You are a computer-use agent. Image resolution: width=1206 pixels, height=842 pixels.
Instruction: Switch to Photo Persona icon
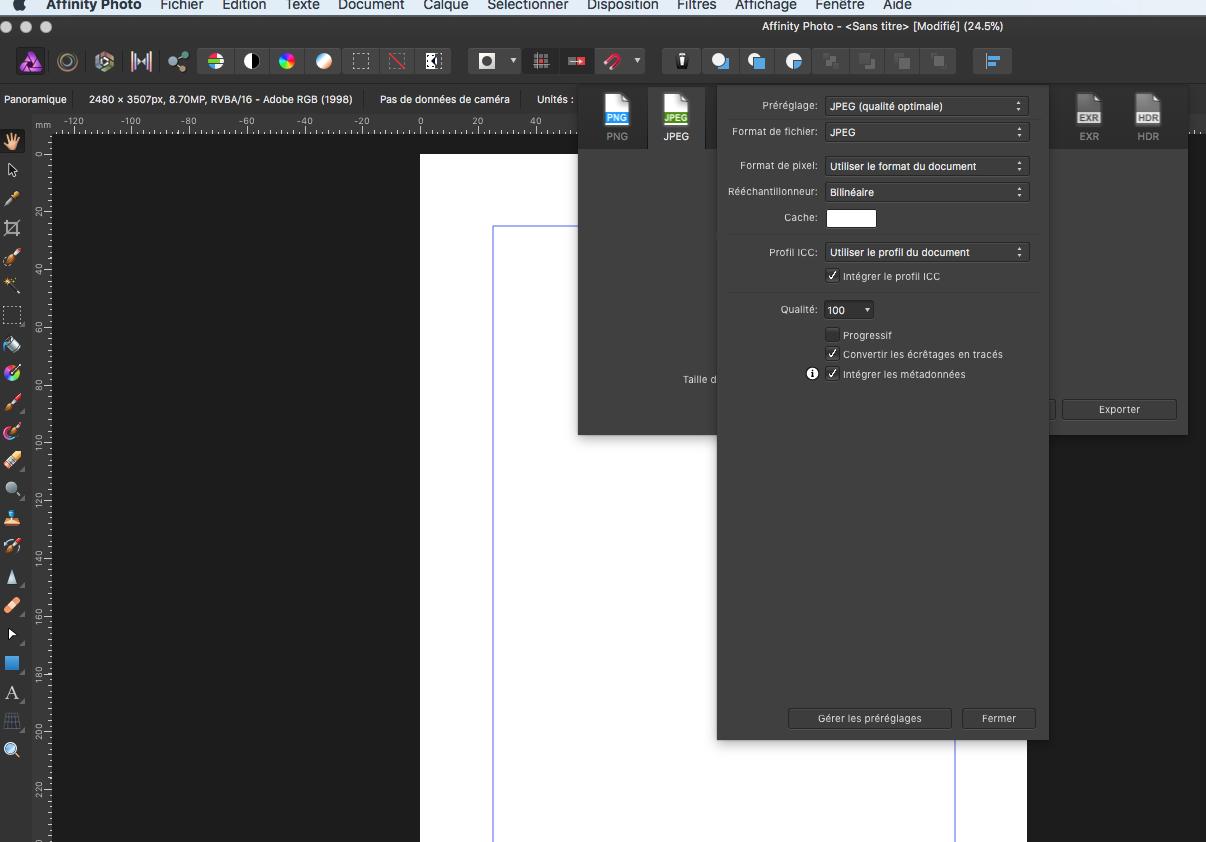click(x=31, y=61)
